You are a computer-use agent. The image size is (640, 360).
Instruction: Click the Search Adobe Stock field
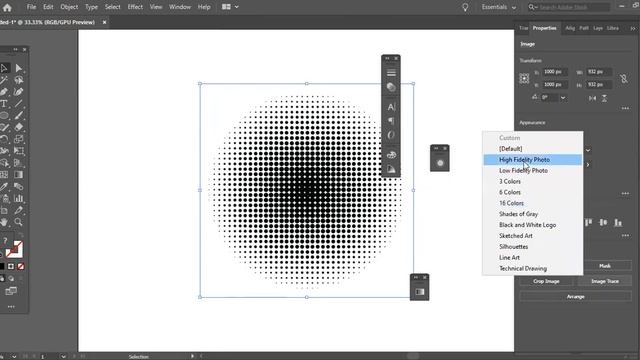(x=569, y=7)
